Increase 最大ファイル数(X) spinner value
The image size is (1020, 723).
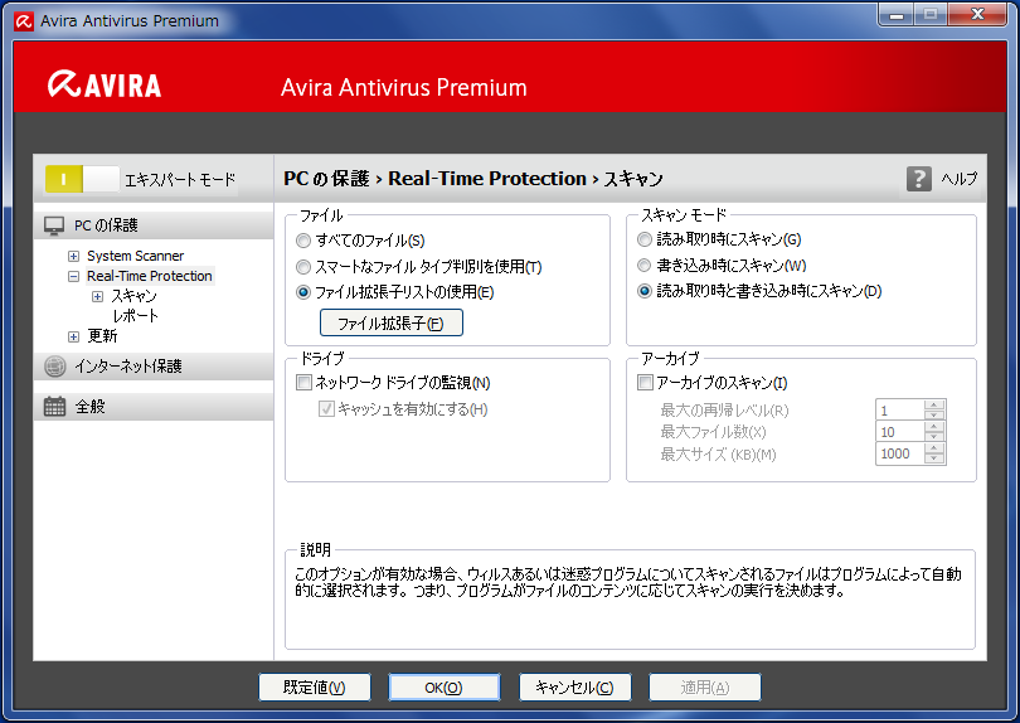(x=934, y=427)
